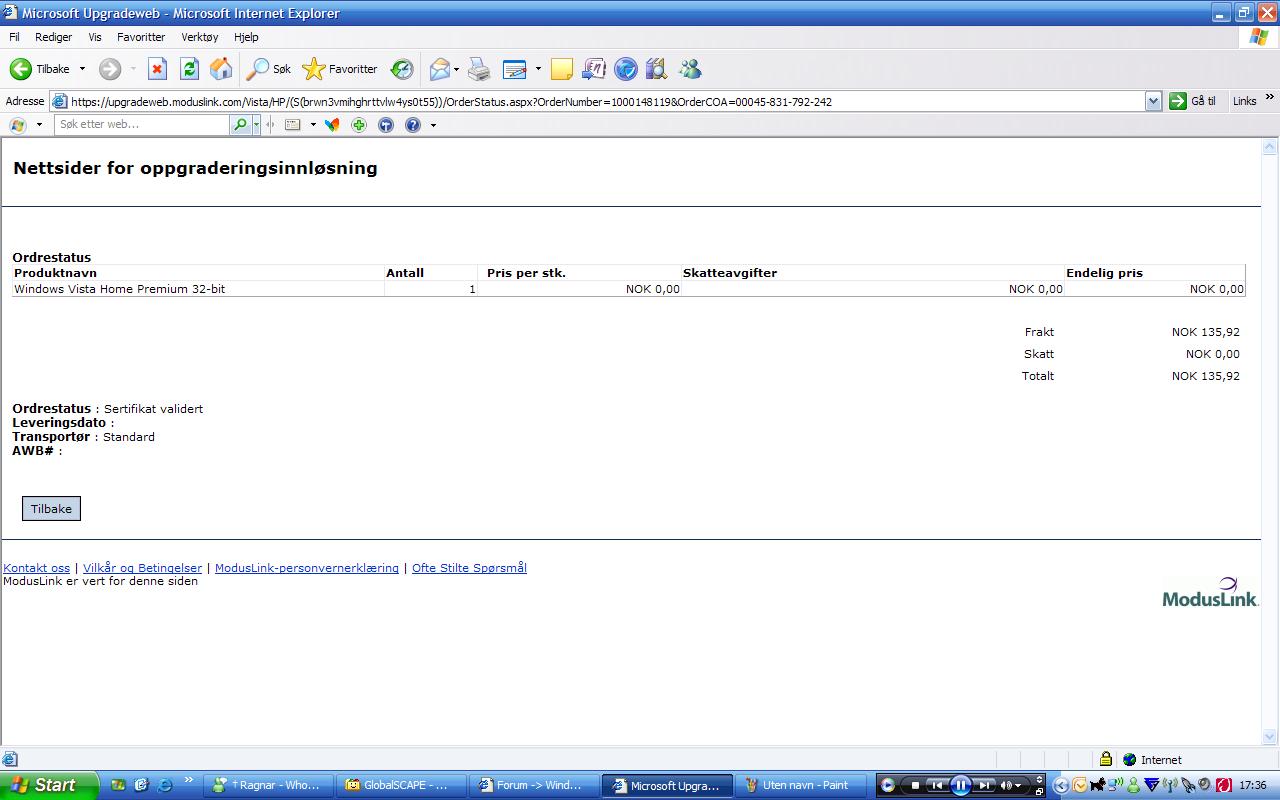
Task: Open the ModusLink-personvernerklæring link
Action: 307,568
